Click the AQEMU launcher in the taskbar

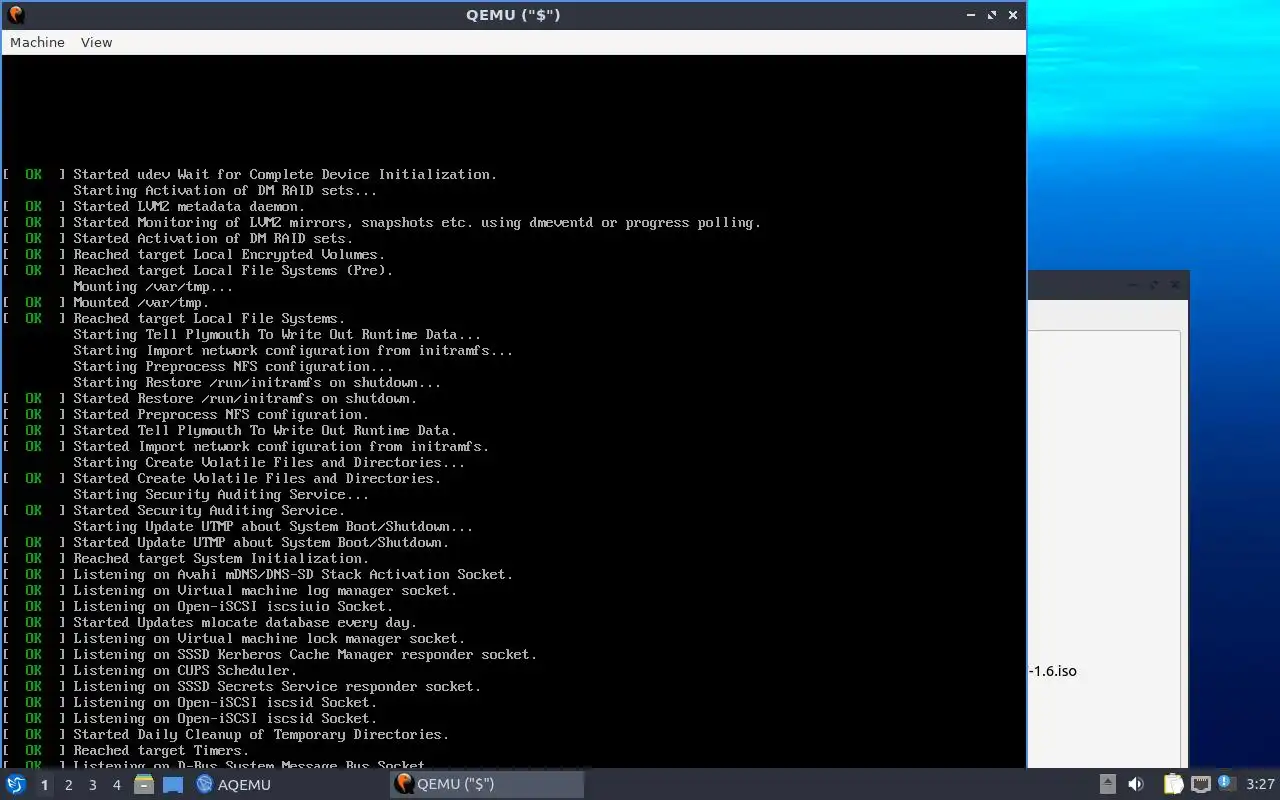click(x=234, y=784)
